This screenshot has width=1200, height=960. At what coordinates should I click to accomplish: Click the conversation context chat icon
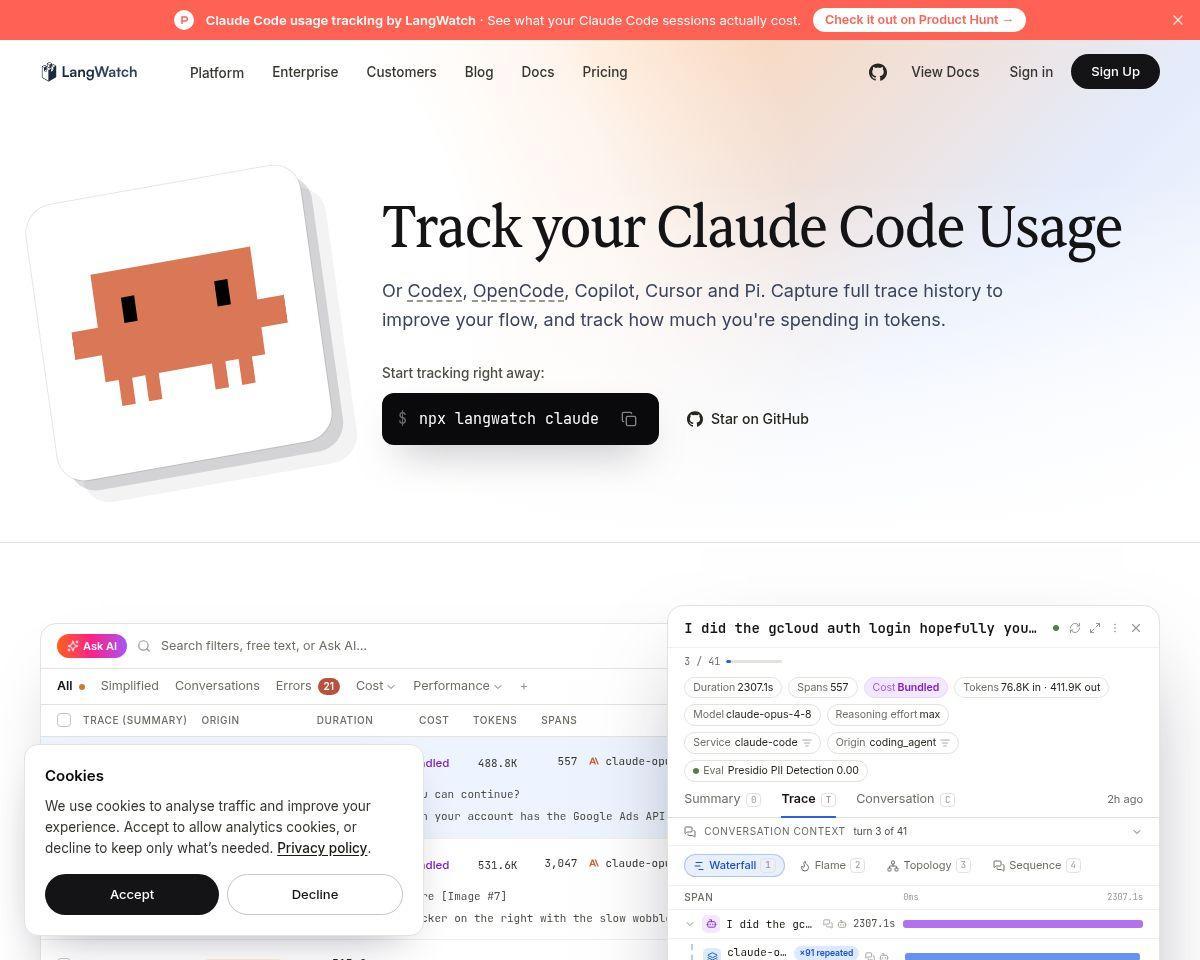point(690,832)
